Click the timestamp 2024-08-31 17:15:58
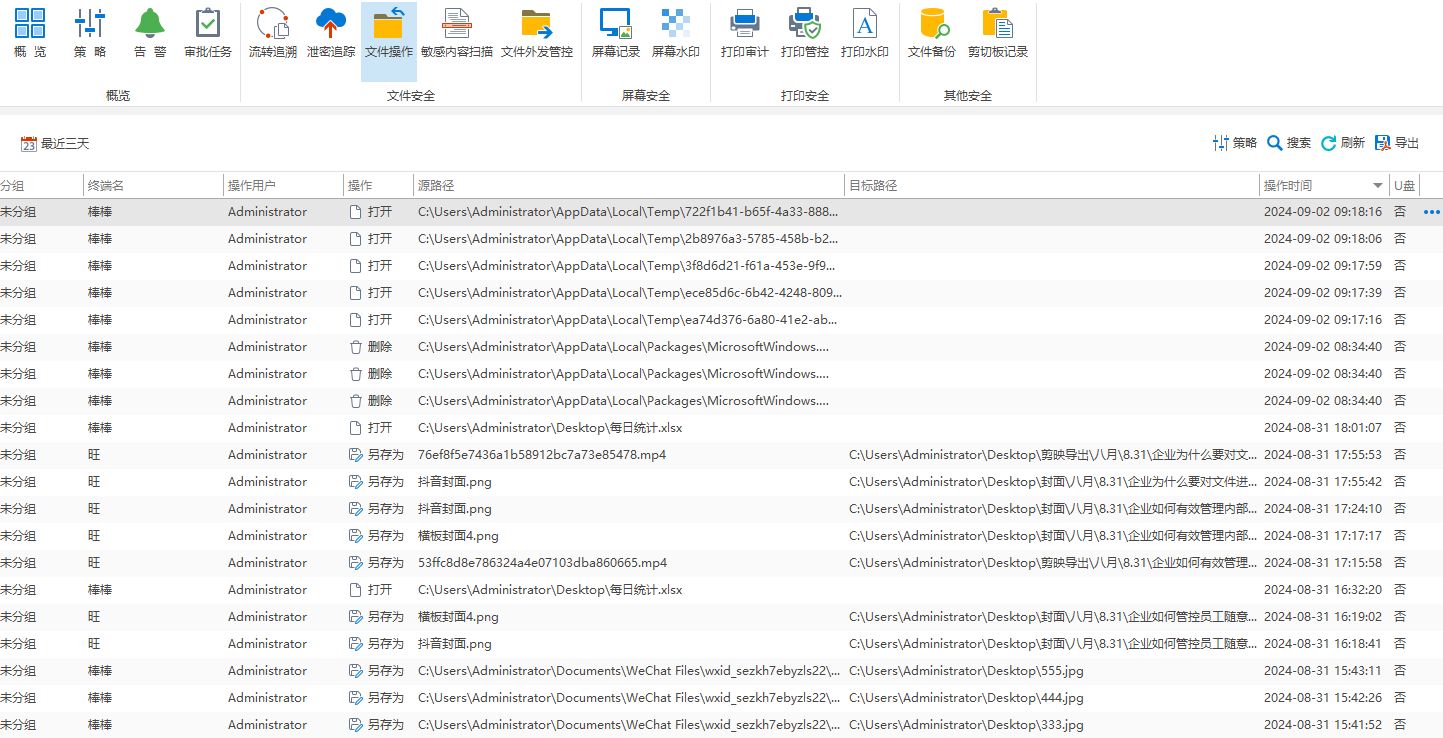 pyautogui.click(x=1323, y=563)
